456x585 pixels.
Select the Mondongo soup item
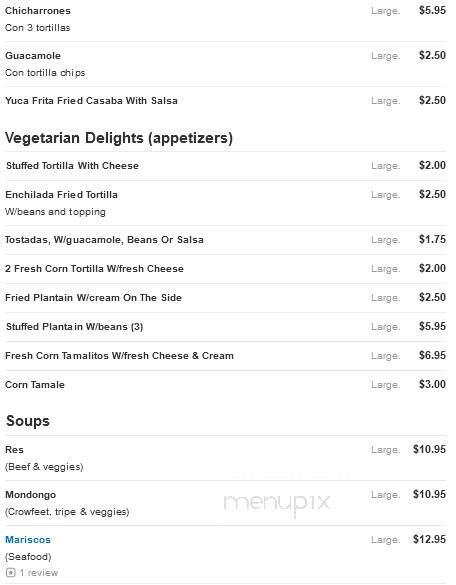[x=31, y=495]
